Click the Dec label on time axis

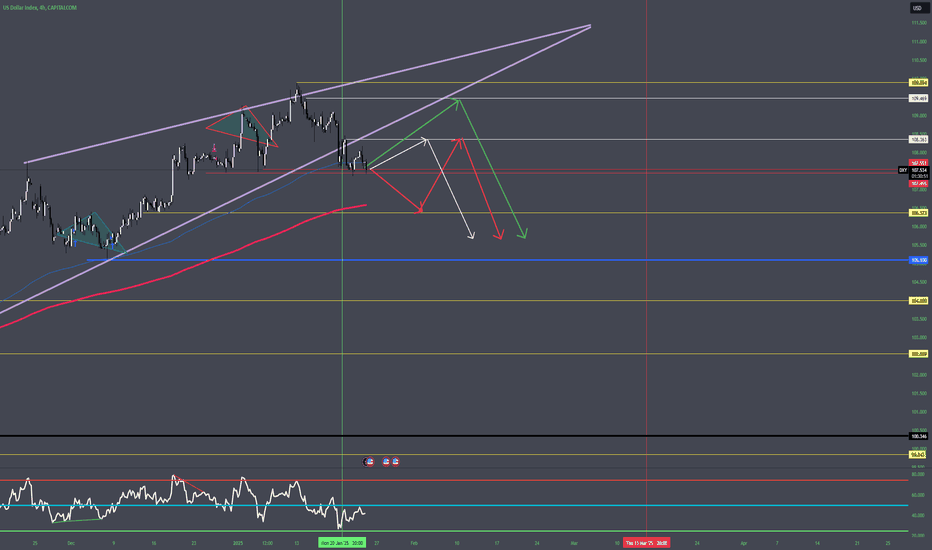[x=71, y=543]
